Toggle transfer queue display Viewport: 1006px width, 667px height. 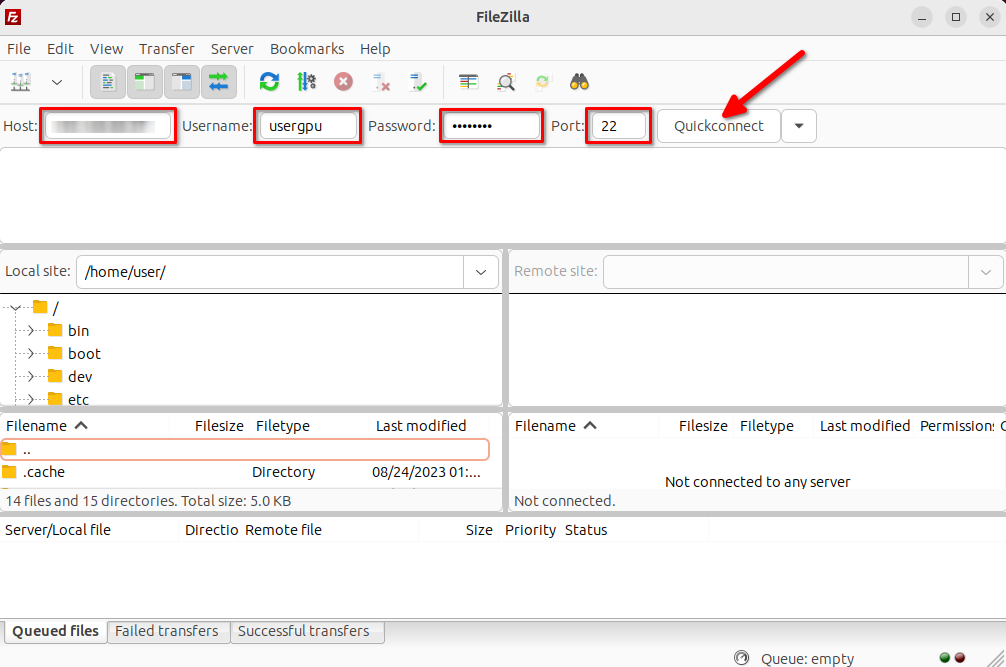click(x=219, y=82)
